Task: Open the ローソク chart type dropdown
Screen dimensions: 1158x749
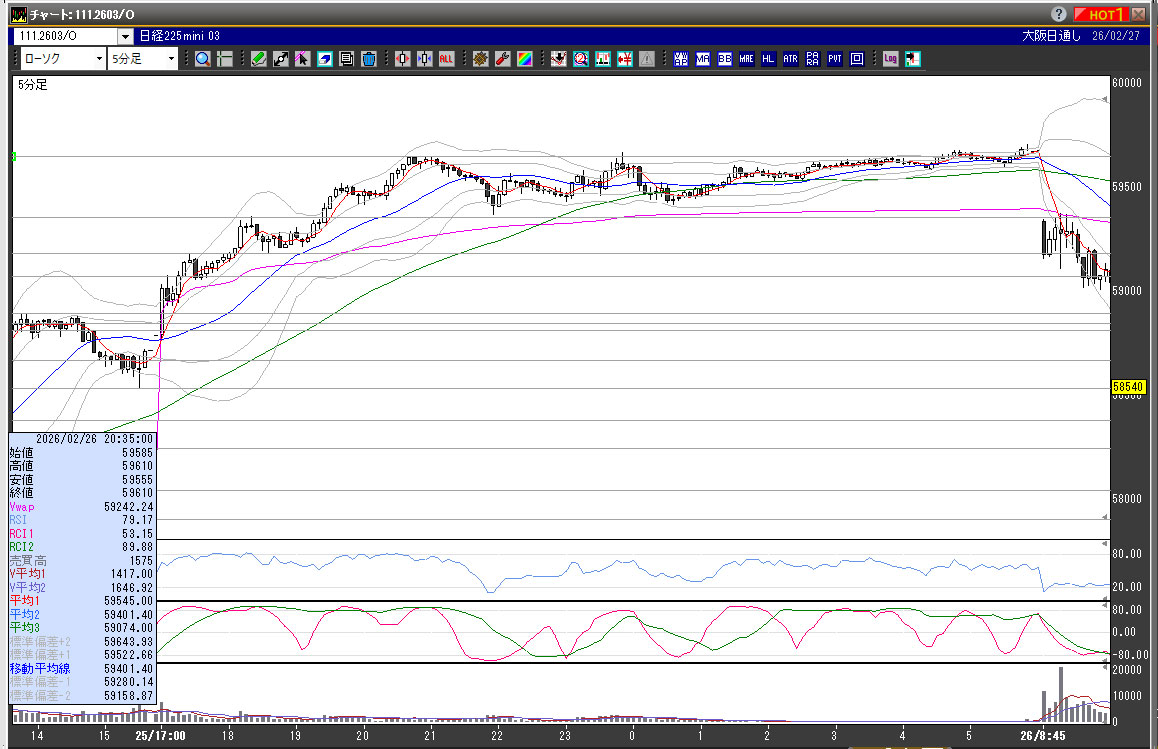Action: tap(62, 59)
